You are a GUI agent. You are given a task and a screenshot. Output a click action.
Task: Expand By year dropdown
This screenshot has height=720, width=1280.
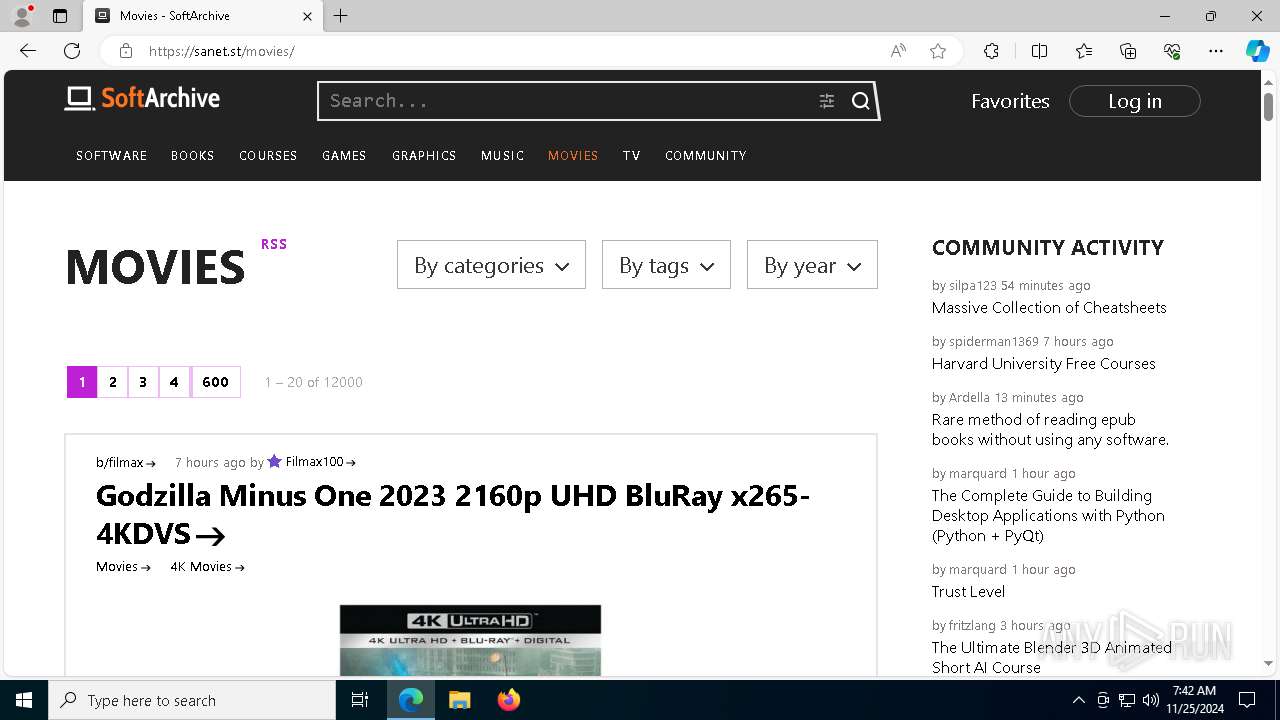(812, 265)
